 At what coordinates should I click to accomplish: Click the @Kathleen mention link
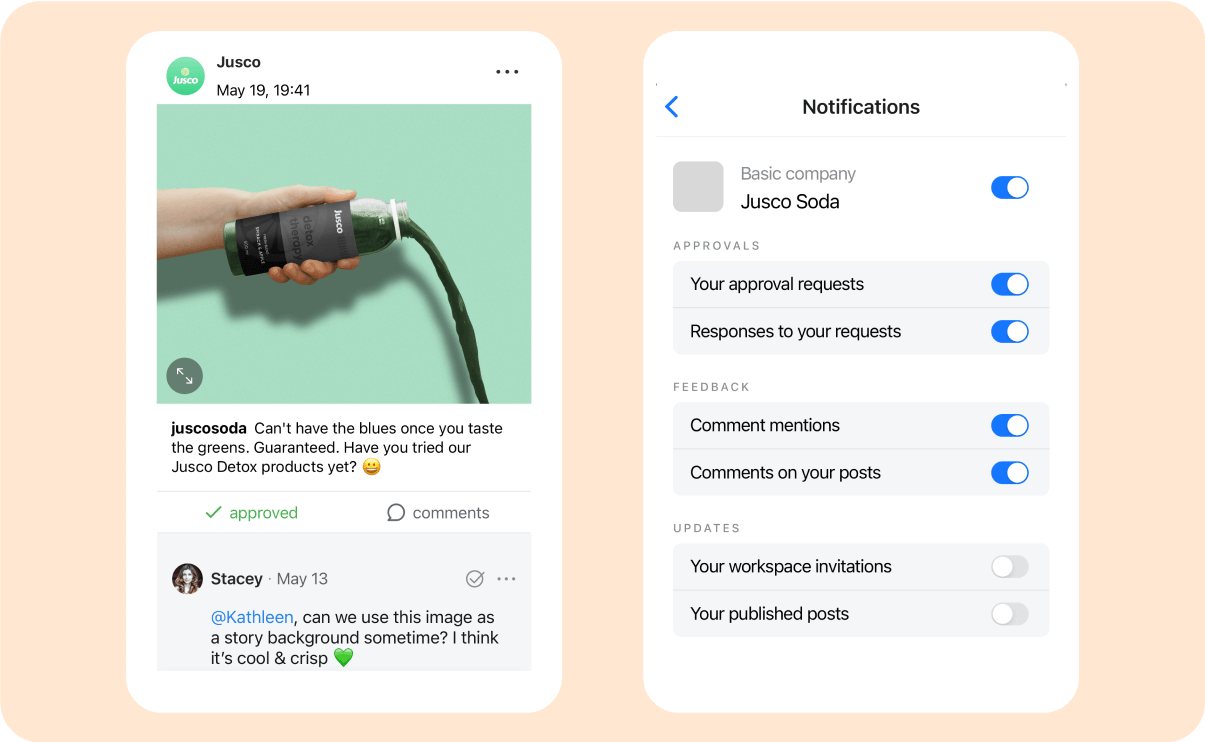coord(252,617)
